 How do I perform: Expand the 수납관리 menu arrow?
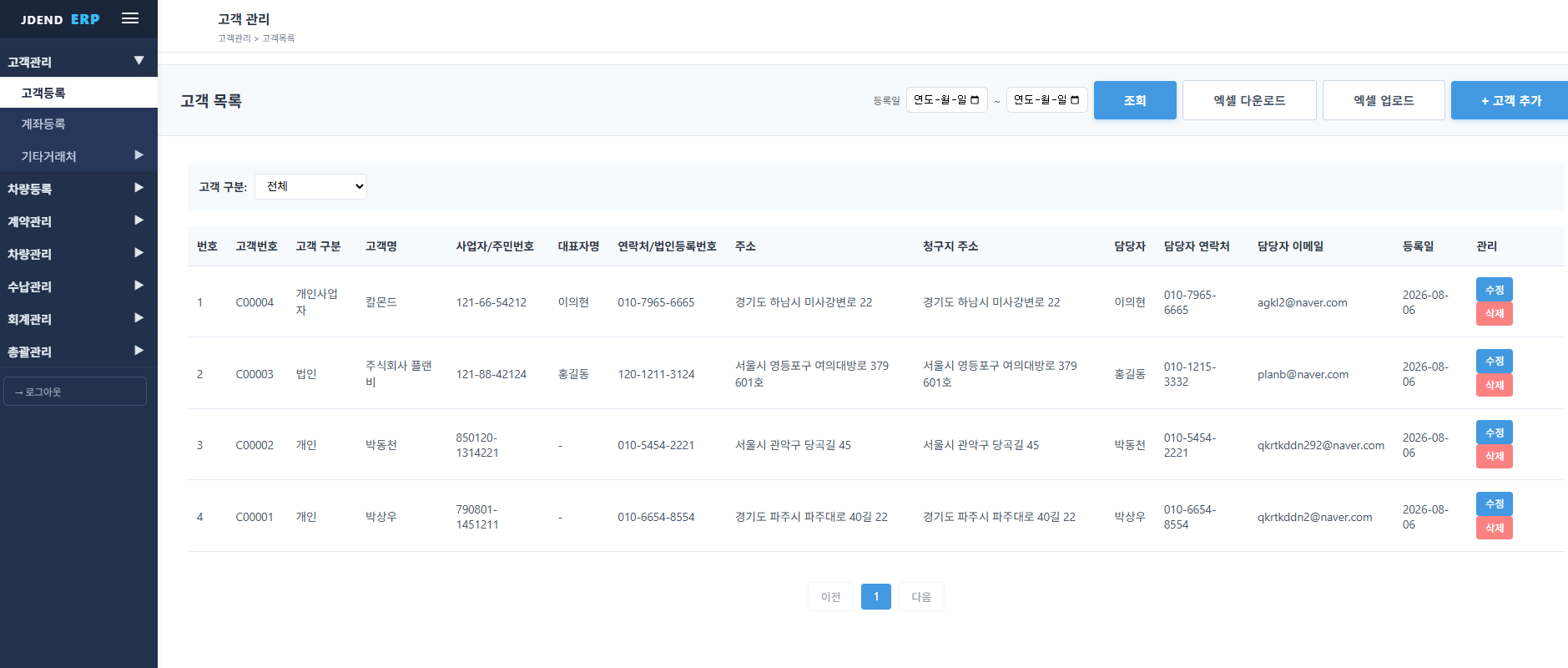coord(139,286)
